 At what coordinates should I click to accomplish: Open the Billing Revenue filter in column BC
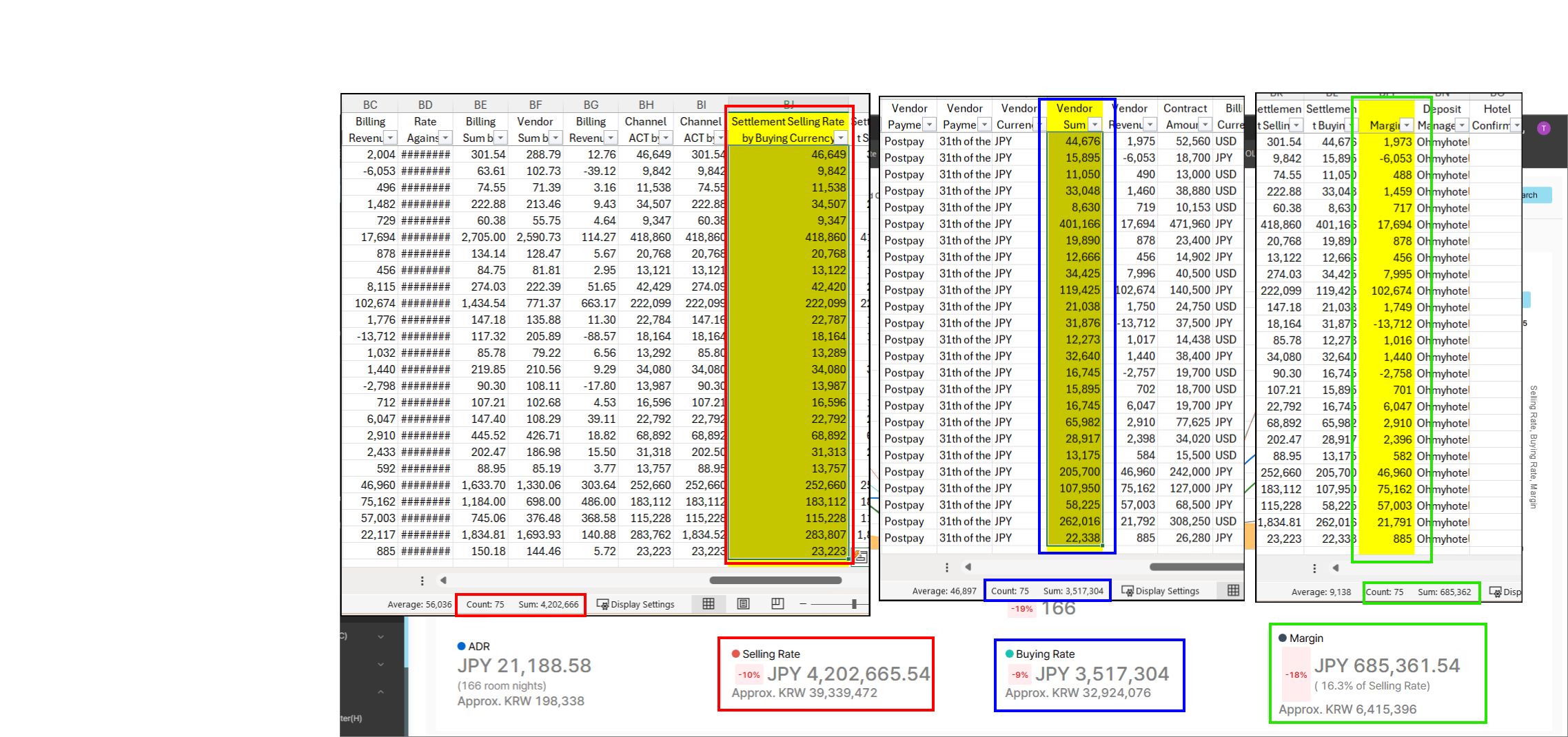click(390, 138)
